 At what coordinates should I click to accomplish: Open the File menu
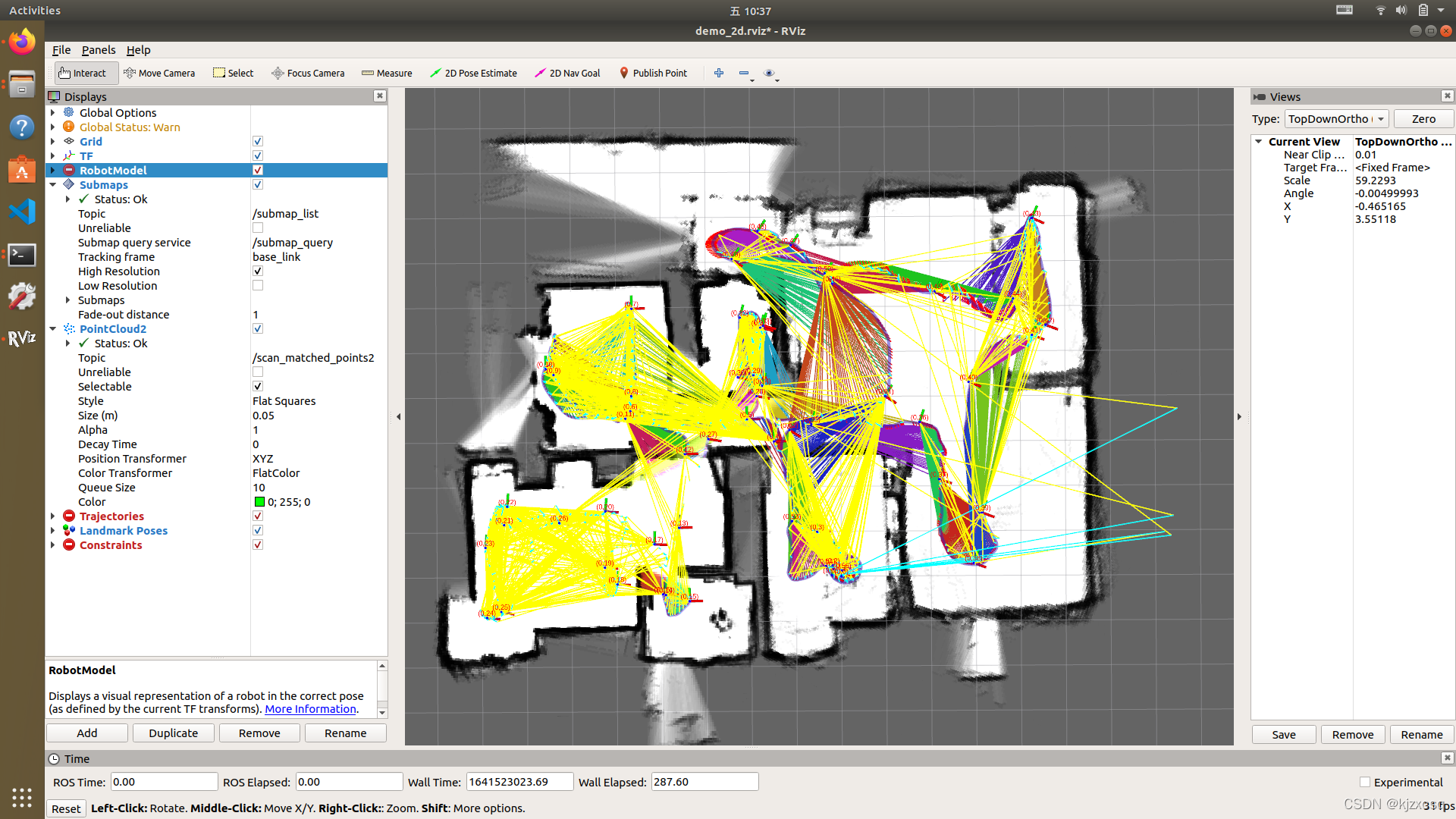(x=61, y=50)
